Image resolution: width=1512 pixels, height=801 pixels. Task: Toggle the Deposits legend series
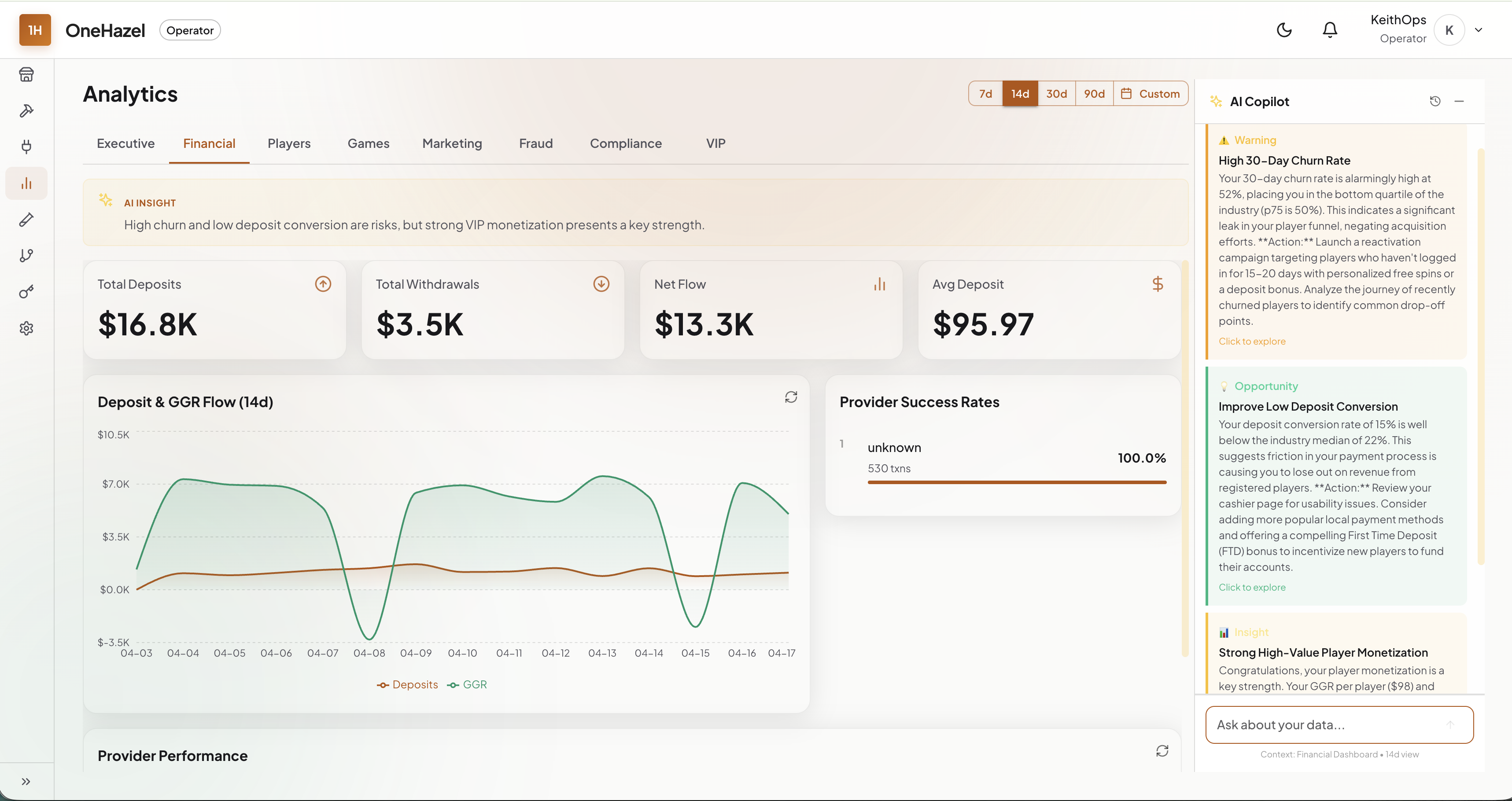point(407,685)
